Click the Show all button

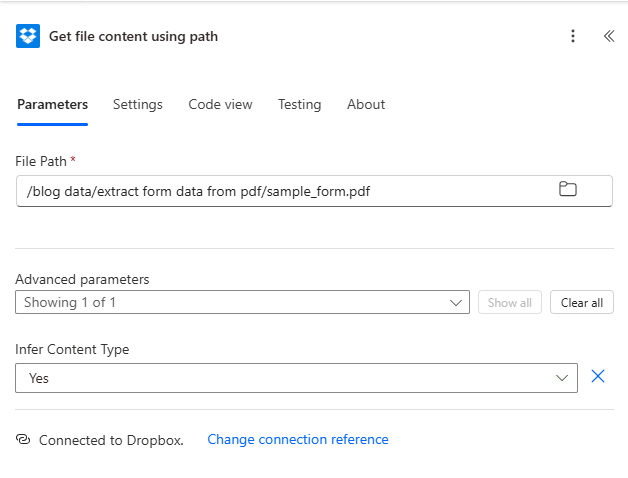pos(510,303)
